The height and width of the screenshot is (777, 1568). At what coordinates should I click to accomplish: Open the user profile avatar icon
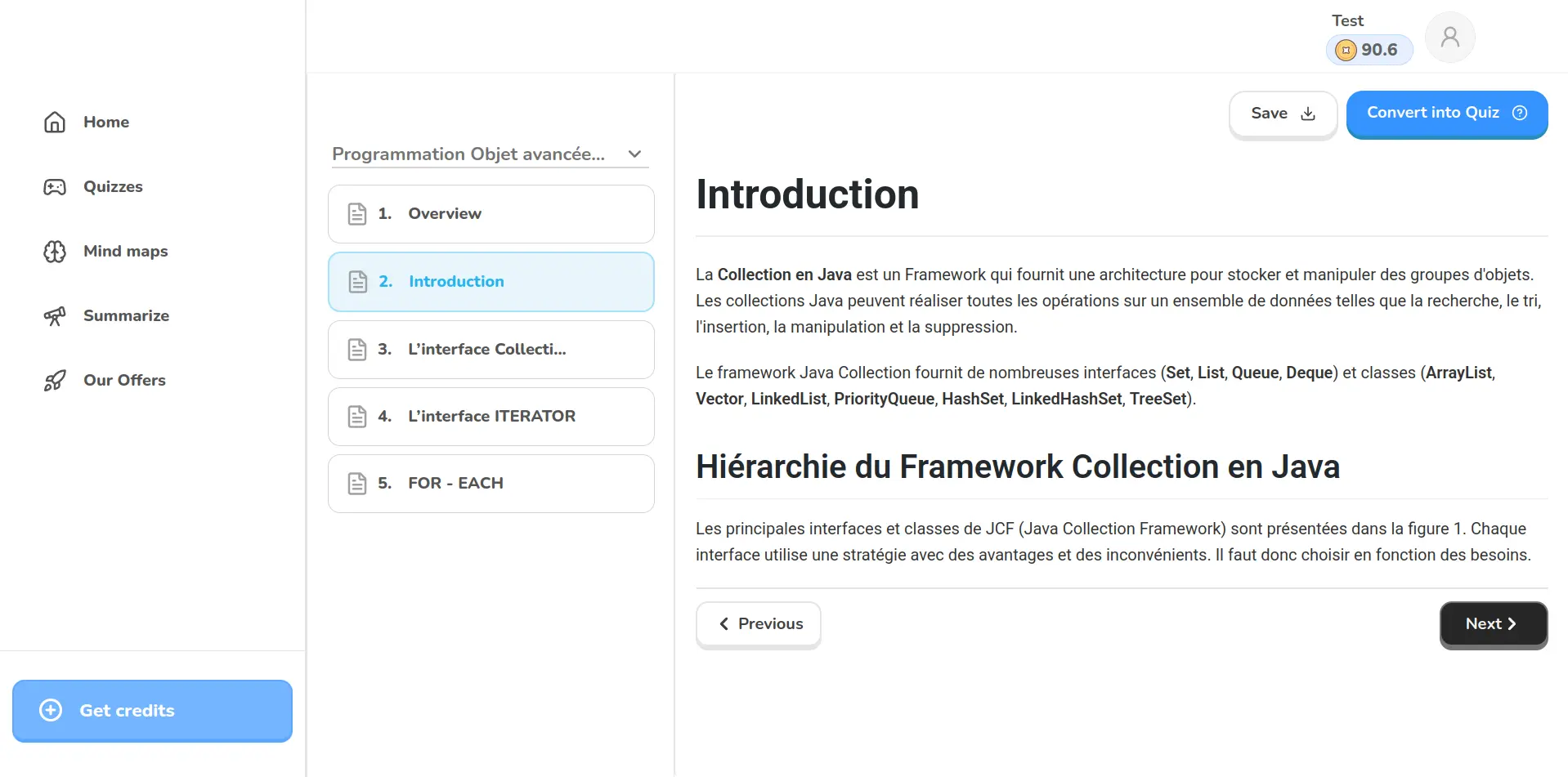pos(1449,37)
